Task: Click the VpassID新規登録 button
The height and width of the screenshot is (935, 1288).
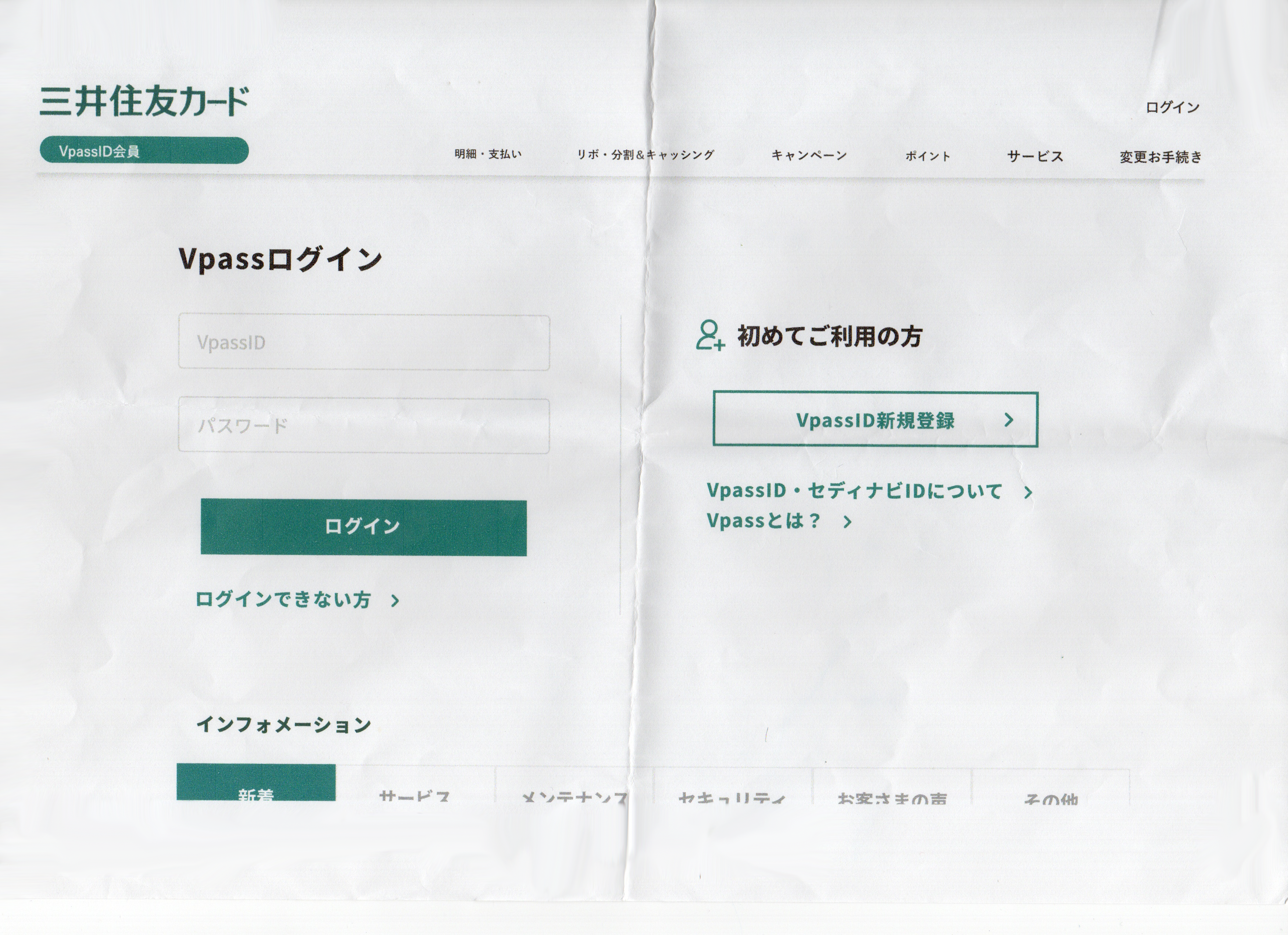Action: pos(875,419)
